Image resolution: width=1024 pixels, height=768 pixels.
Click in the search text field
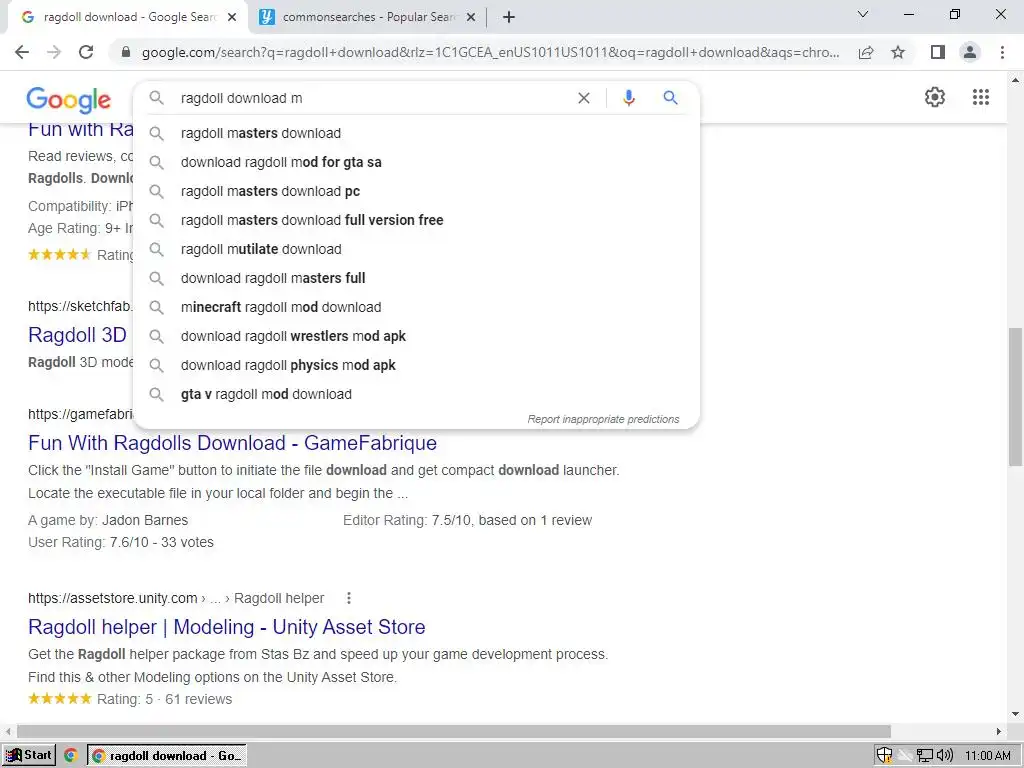click(x=372, y=98)
